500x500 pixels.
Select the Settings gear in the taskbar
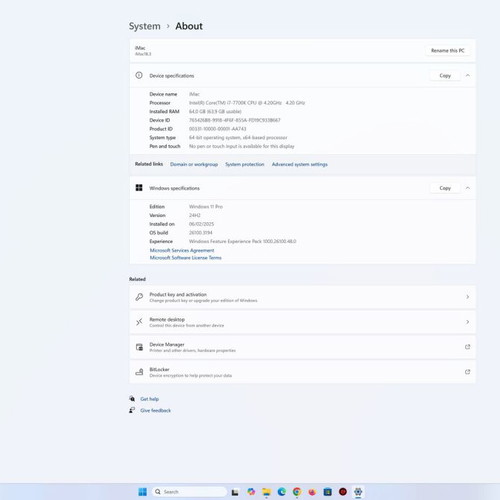pyautogui.click(x=358, y=492)
